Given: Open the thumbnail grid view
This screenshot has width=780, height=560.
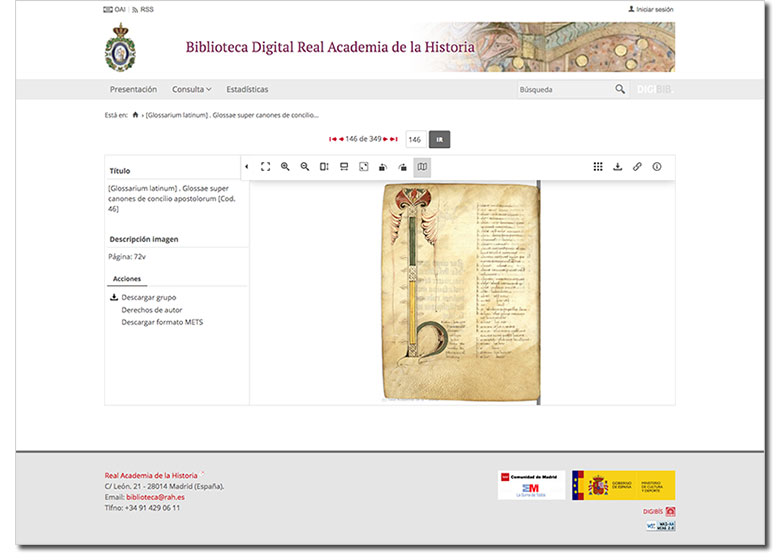Looking at the screenshot, I should click(598, 167).
